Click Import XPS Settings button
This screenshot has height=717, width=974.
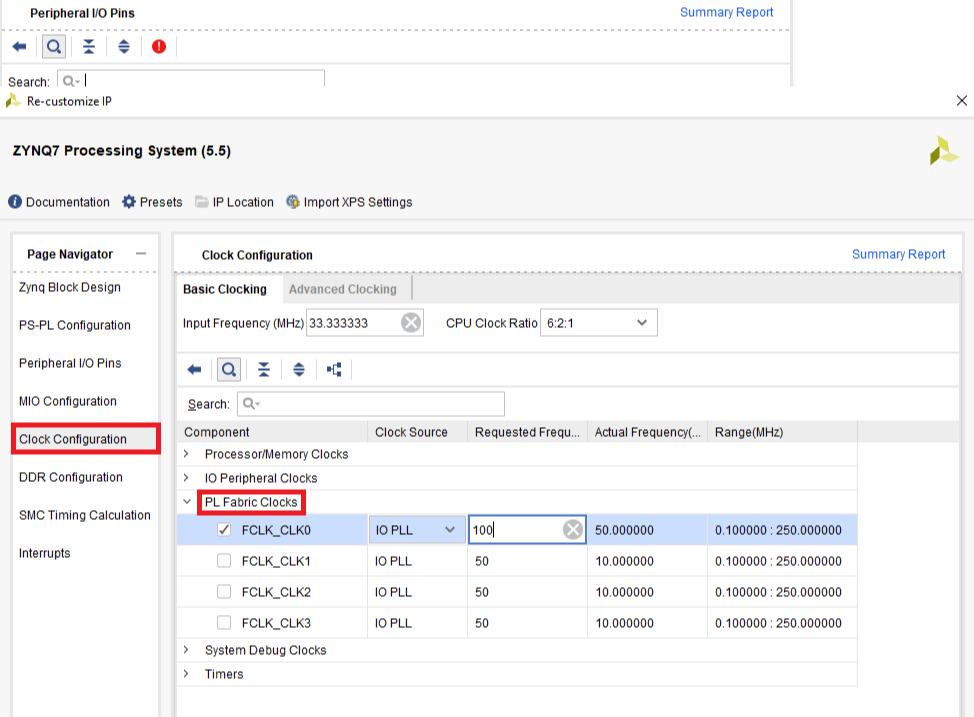(349, 202)
